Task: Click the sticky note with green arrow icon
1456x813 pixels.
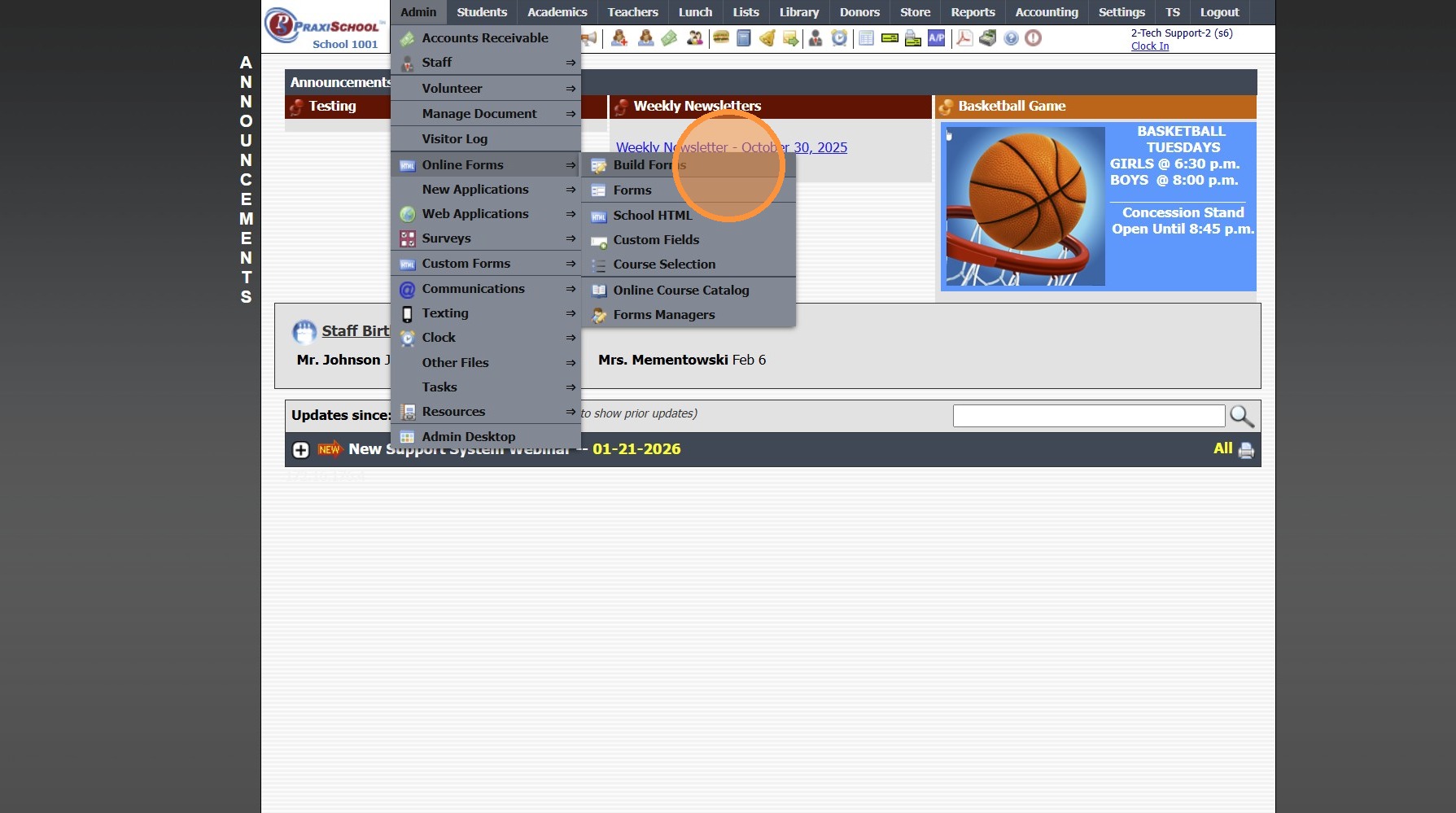Action: pos(790,38)
